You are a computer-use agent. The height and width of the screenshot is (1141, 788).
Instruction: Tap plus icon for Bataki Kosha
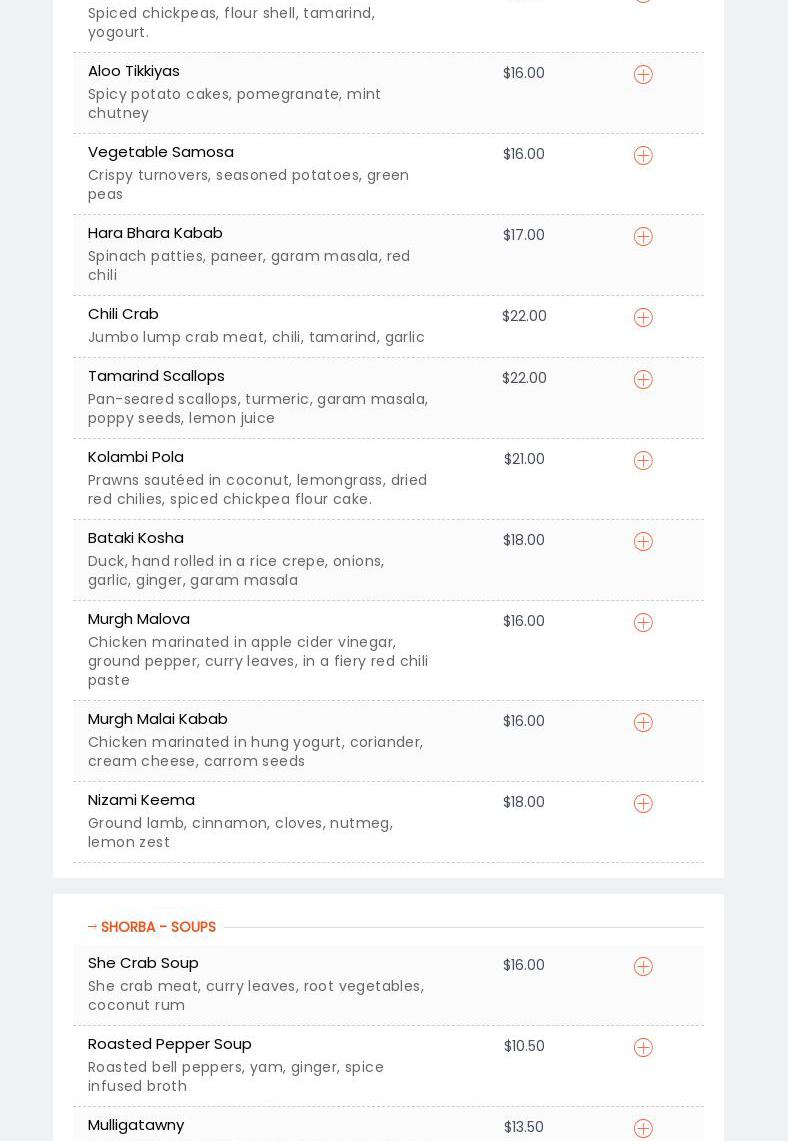pyautogui.click(x=643, y=542)
